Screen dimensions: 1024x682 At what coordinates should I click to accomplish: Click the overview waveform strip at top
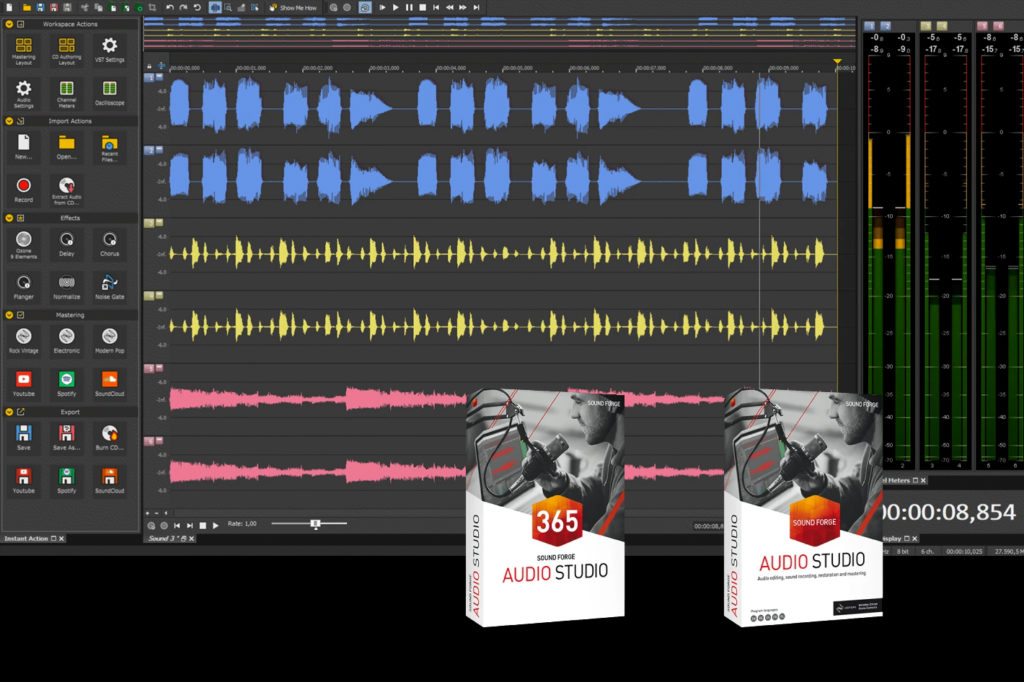click(x=500, y=33)
